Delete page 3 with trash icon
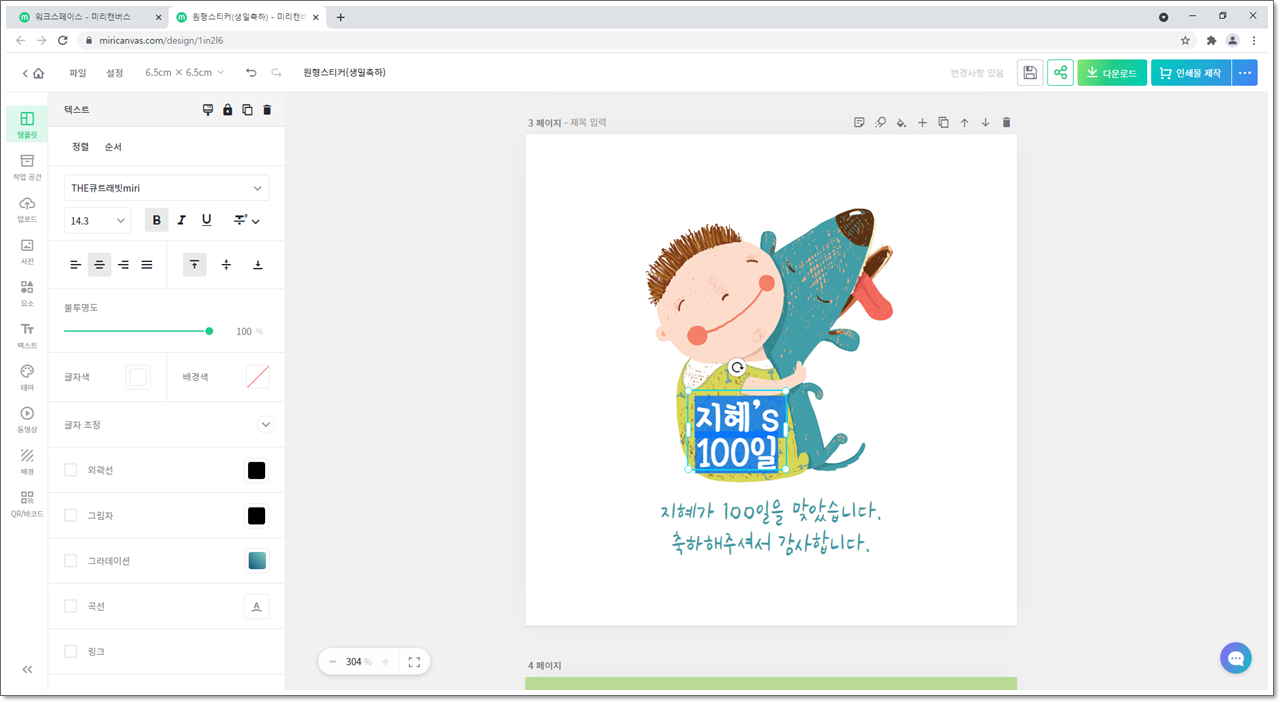 click(x=1006, y=122)
